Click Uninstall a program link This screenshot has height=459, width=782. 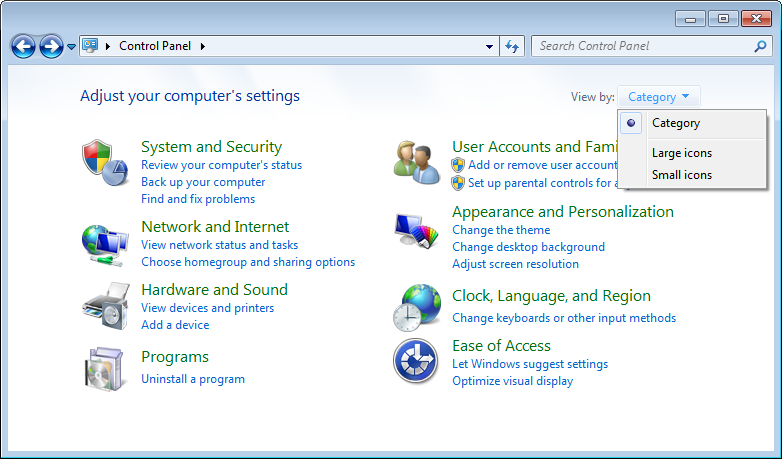(193, 379)
